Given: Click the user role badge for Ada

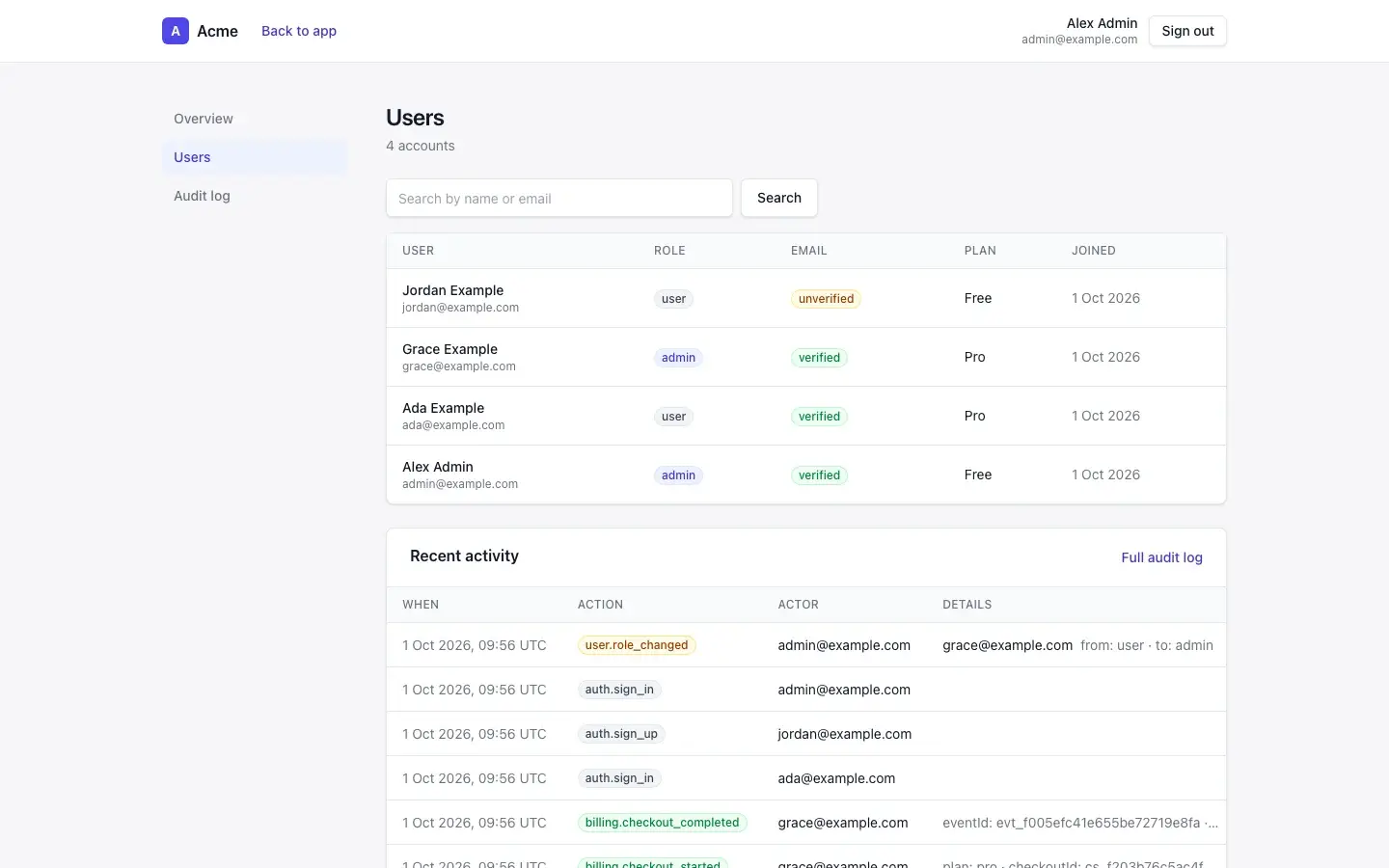Looking at the screenshot, I should tap(673, 417).
